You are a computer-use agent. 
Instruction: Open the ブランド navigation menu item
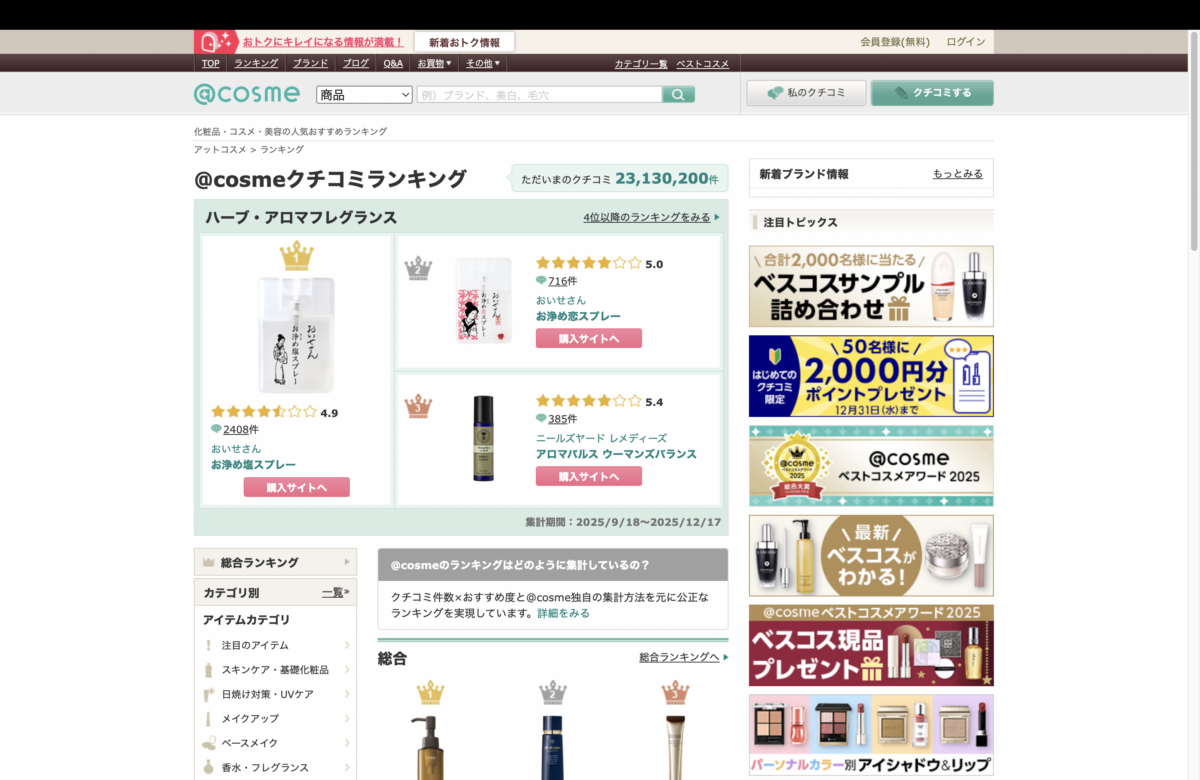(310, 63)
